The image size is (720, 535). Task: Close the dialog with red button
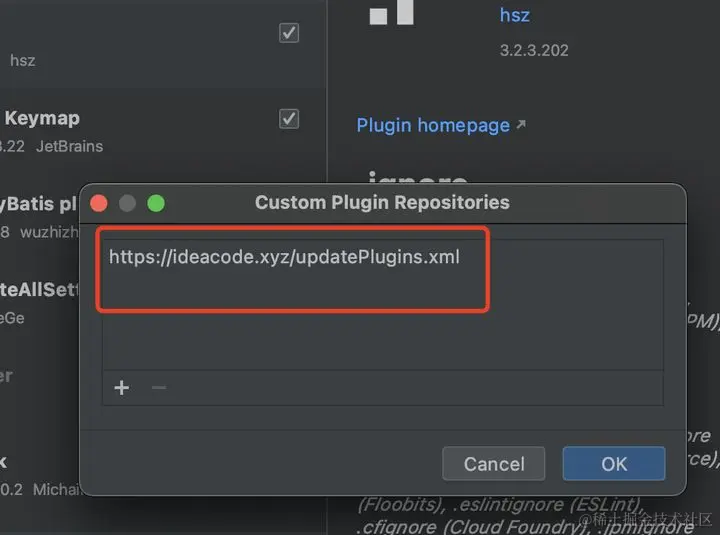coord(99,203)
